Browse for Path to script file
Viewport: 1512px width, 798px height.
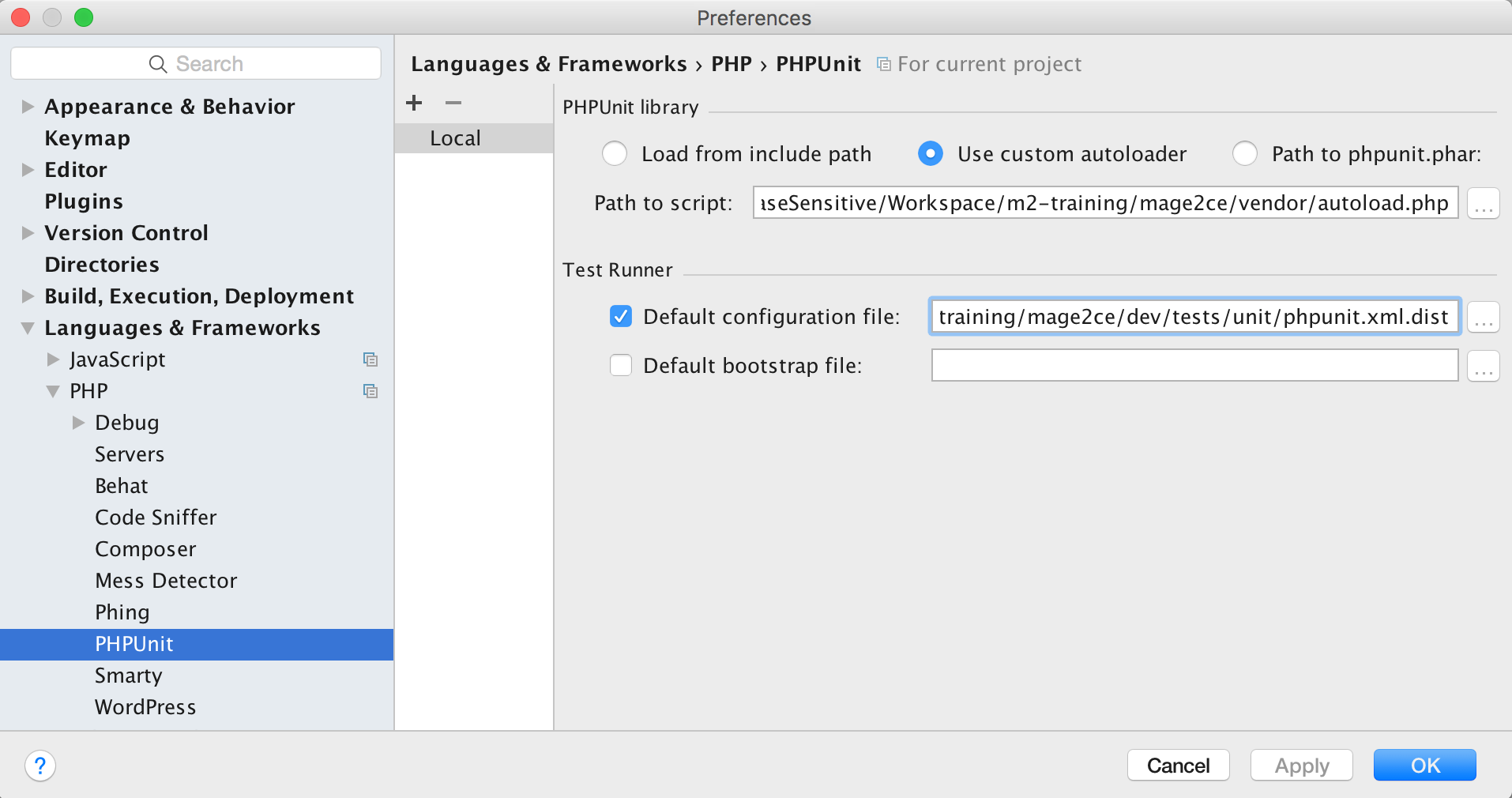1483,203
